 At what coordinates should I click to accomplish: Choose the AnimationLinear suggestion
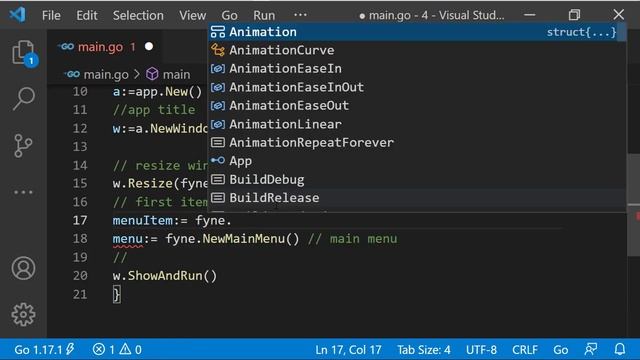coord(417,124)
